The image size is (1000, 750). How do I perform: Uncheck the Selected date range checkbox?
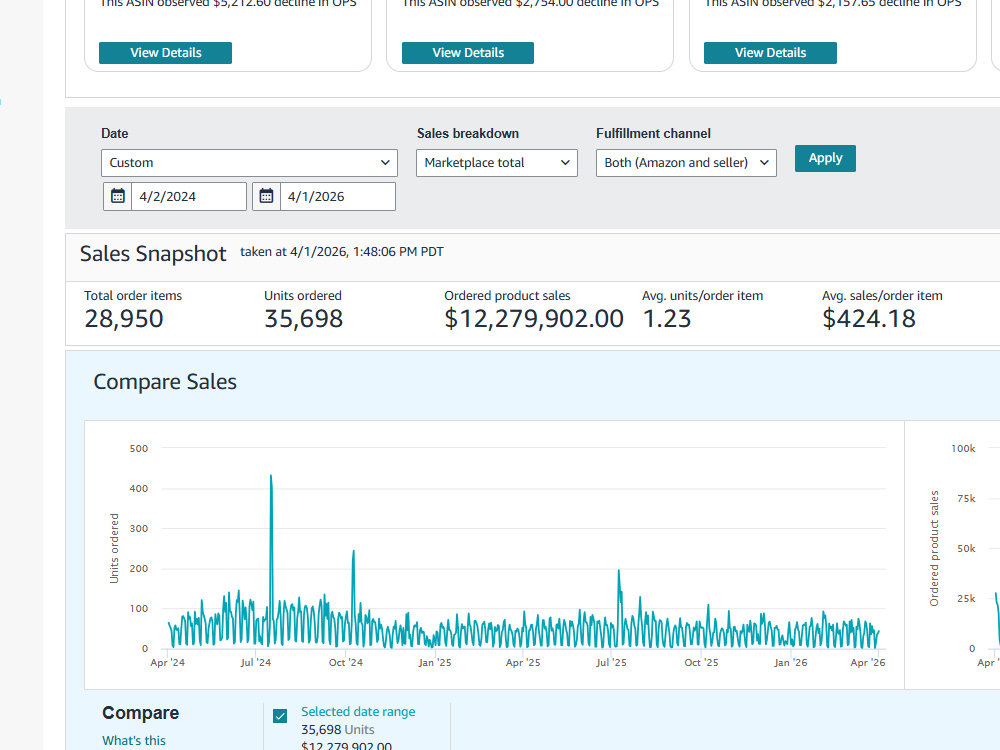click(280, 716)
